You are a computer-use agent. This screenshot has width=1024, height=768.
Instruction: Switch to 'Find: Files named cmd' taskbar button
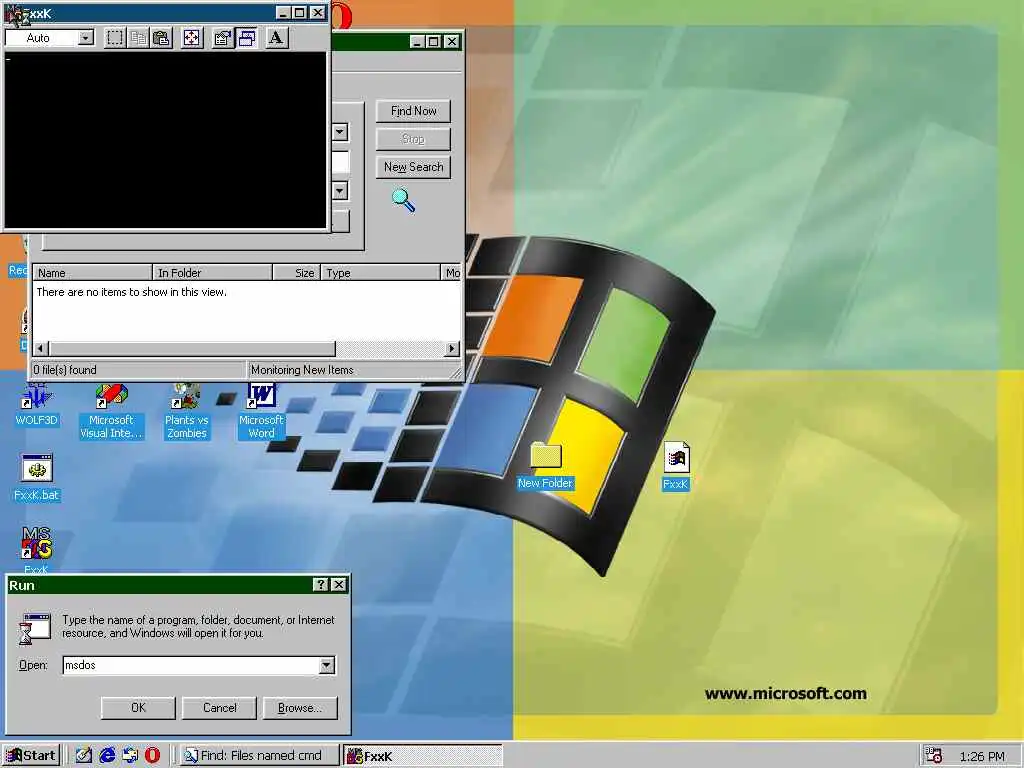tap(259, 756)
